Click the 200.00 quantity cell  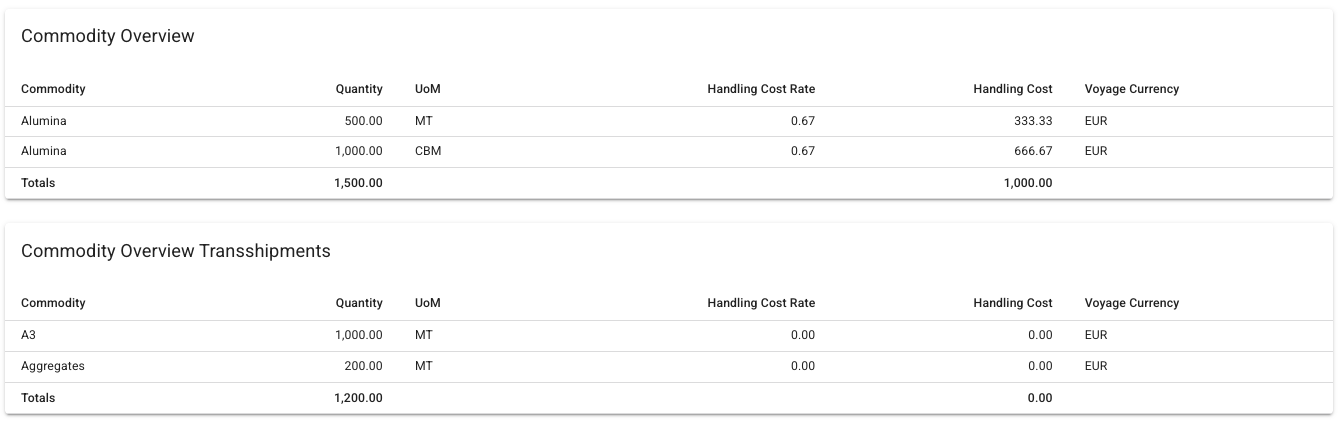click(x=363, y=366)
